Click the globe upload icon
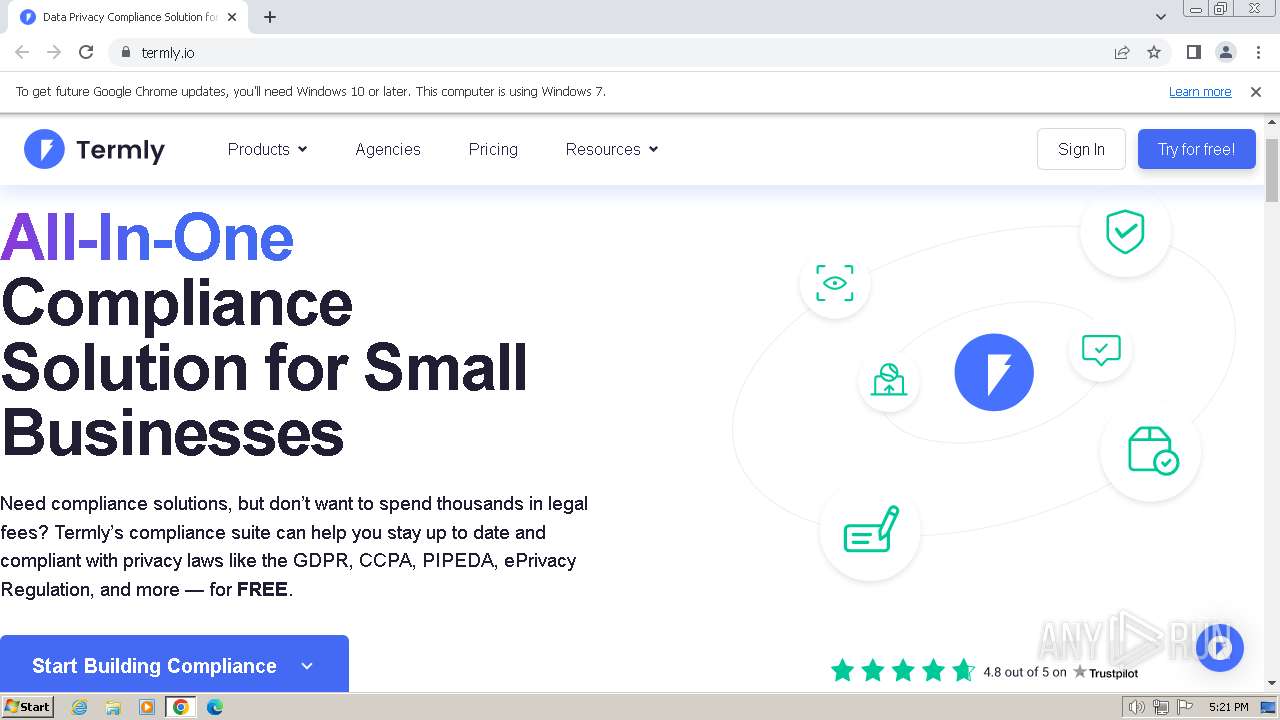 (889, 380)
